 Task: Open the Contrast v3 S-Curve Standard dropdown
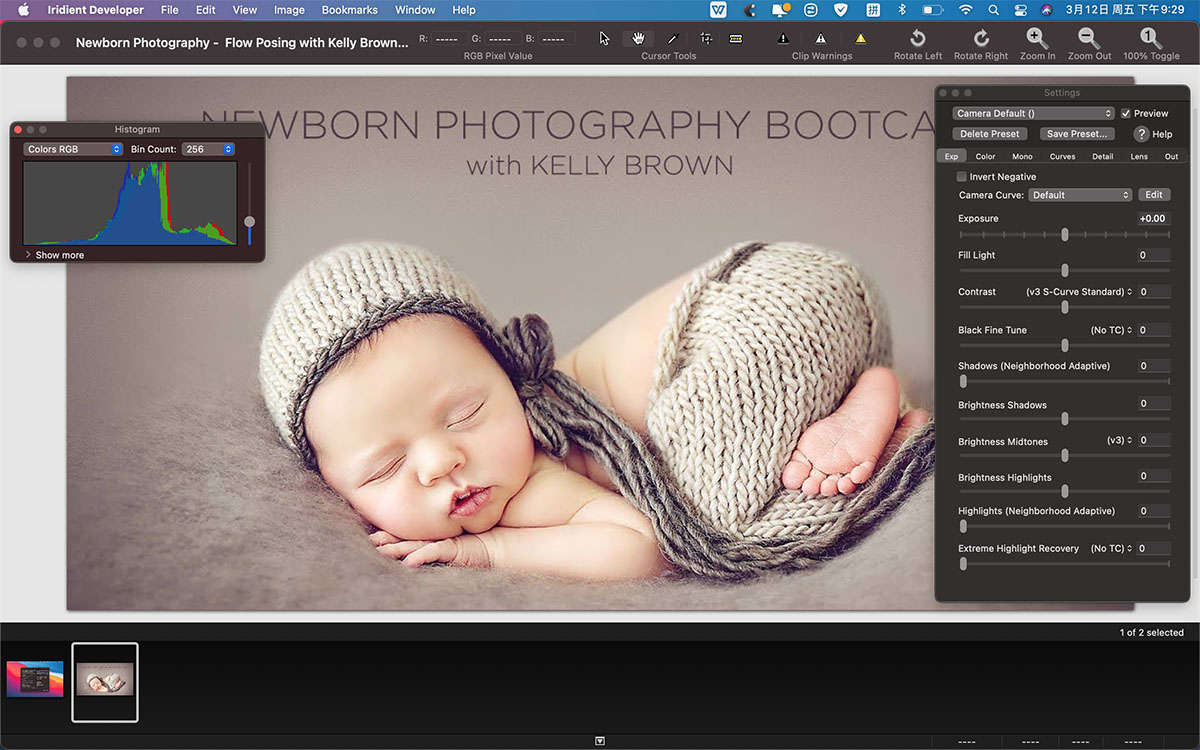tap(1079, 292)
